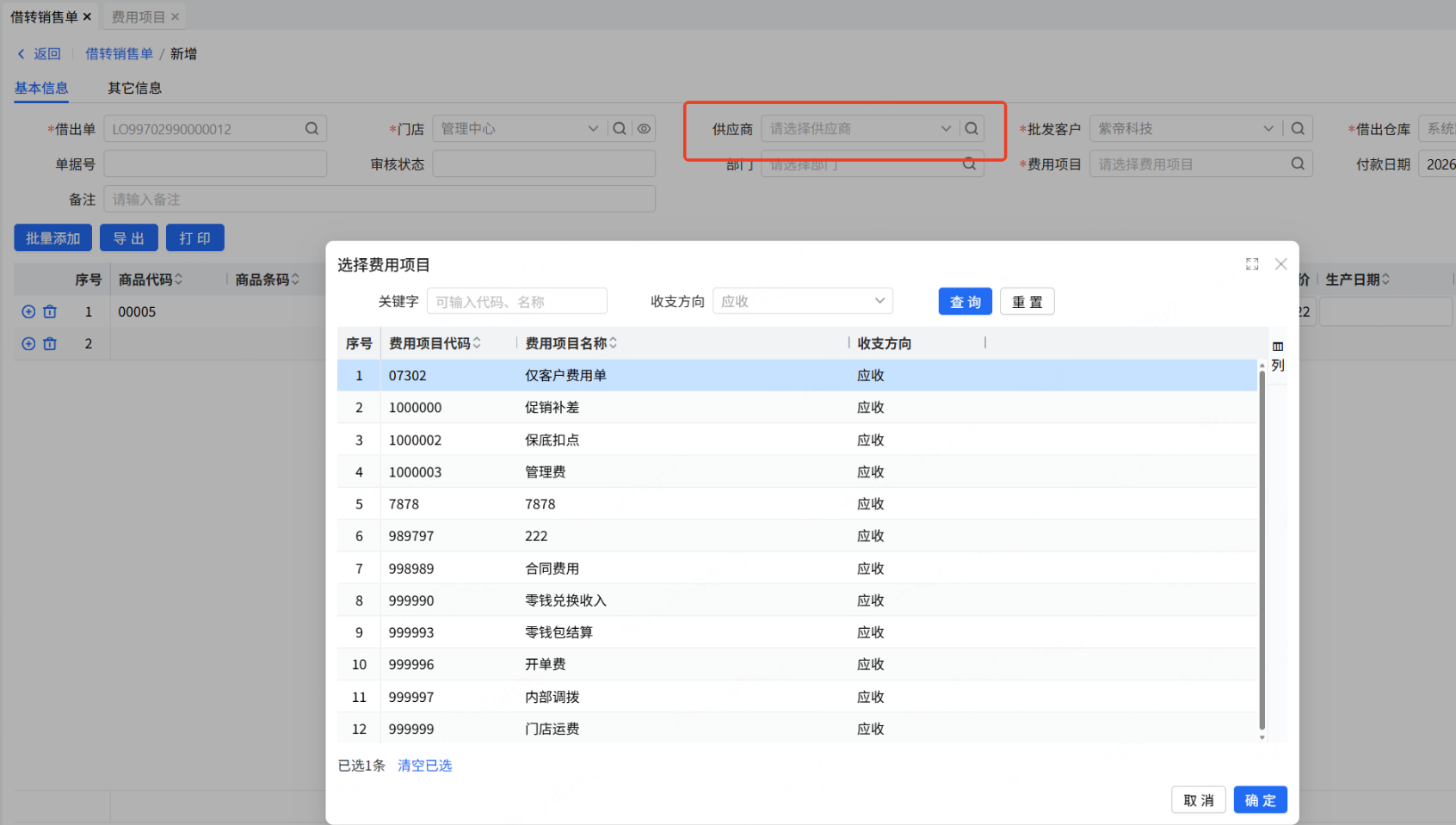The width and height of the screenshot is (1456, 825).
Task: Select the 零钱包结算 row
Action: [797, 632]
